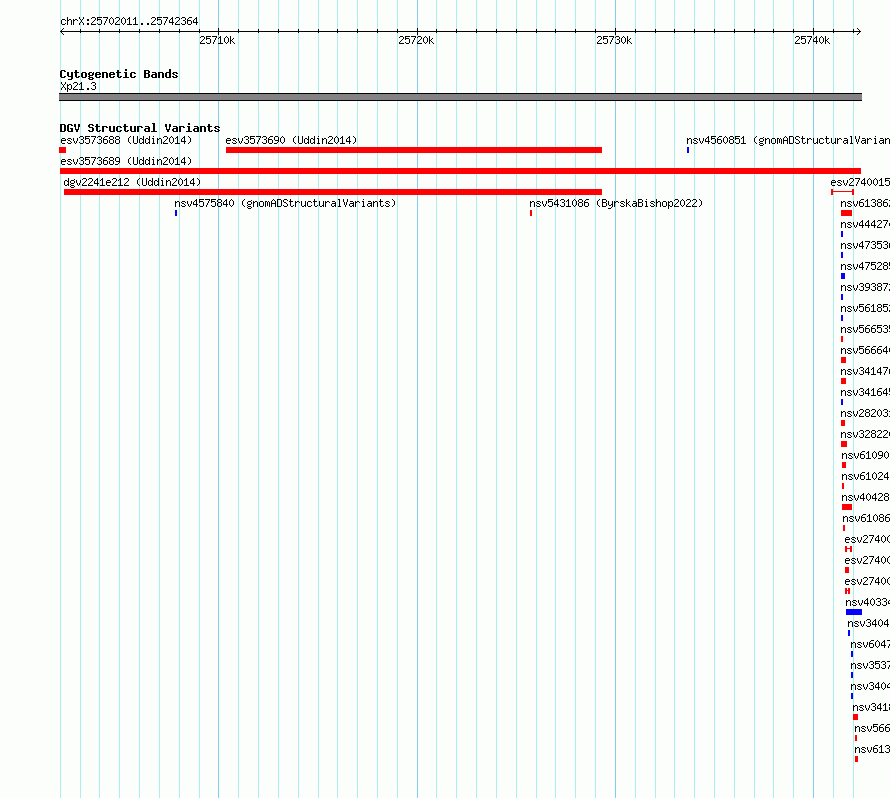Click the DGV Structural Variants track title

[x=140, y=128]
